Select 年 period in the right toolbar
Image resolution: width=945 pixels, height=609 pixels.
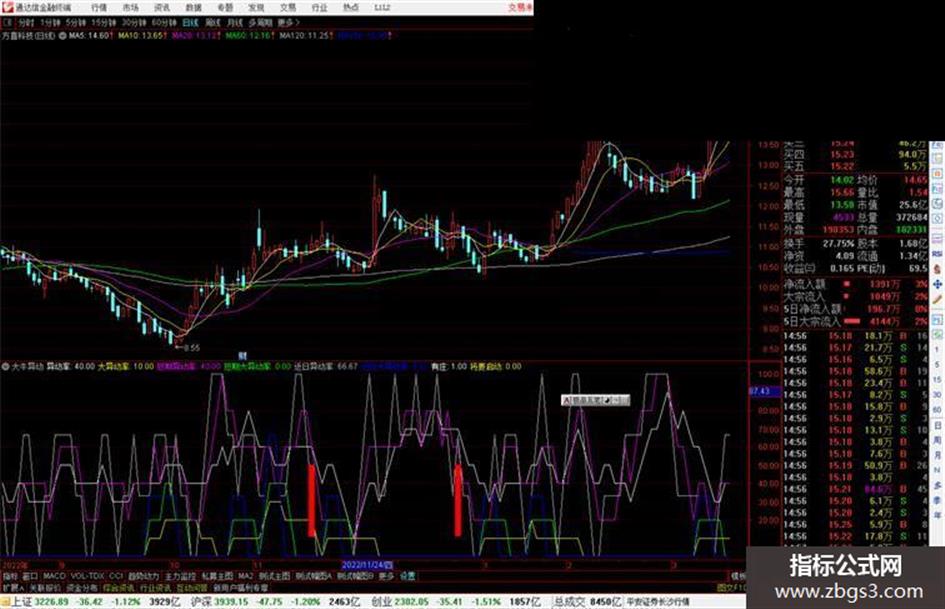coord(938,515)
